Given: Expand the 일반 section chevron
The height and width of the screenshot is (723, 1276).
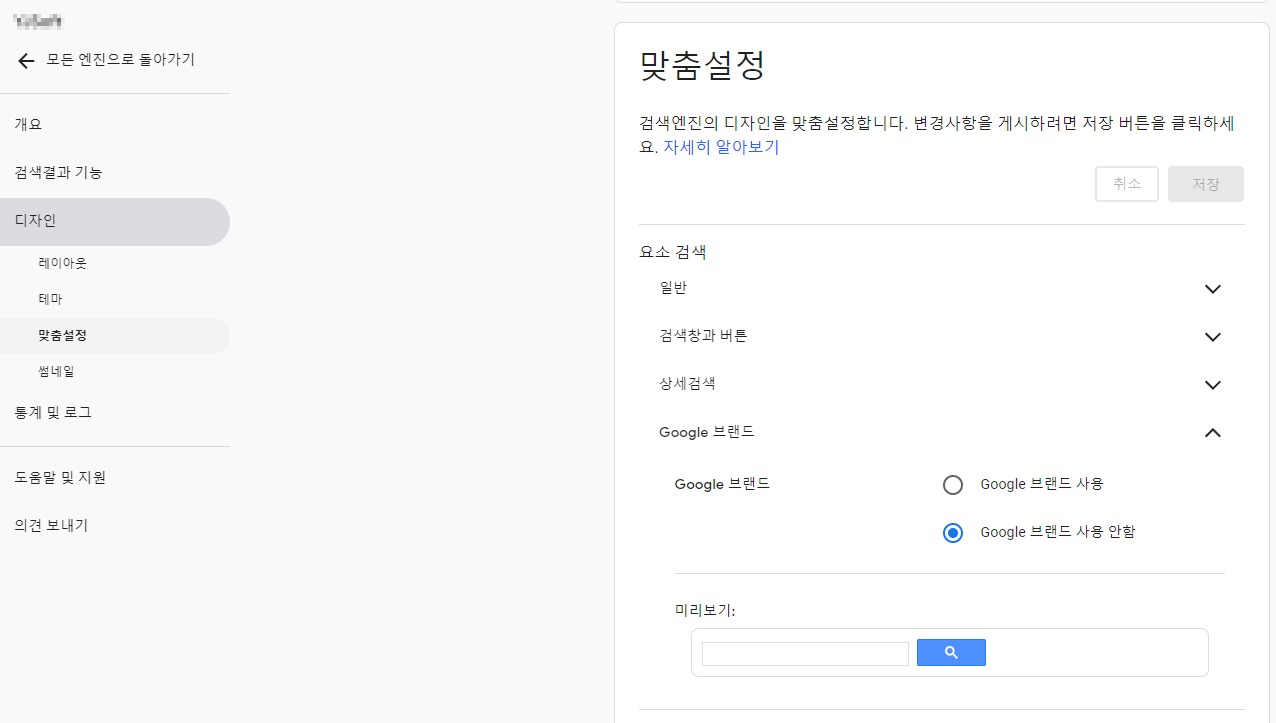Looking at the screenshot, I should [1213, 289].
